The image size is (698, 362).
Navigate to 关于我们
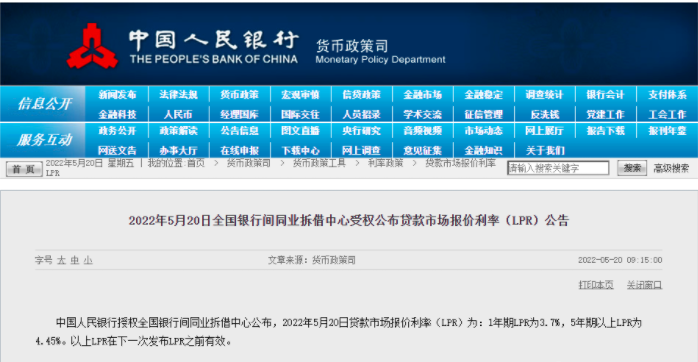click(545, 150)
